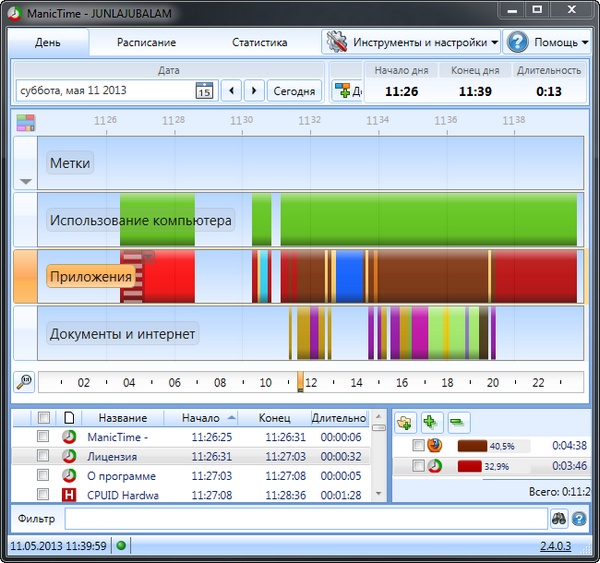Click into the Фильтр text field
Viewport: 600px width, 563px height.
tap(305, 518)
